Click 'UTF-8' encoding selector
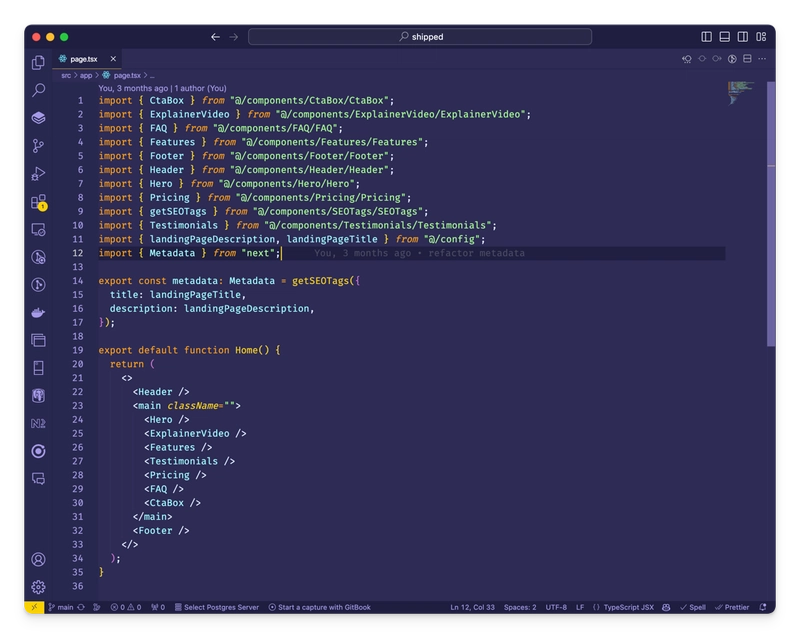The height and width of the screenshot is (638, 800). click(556, 607)
